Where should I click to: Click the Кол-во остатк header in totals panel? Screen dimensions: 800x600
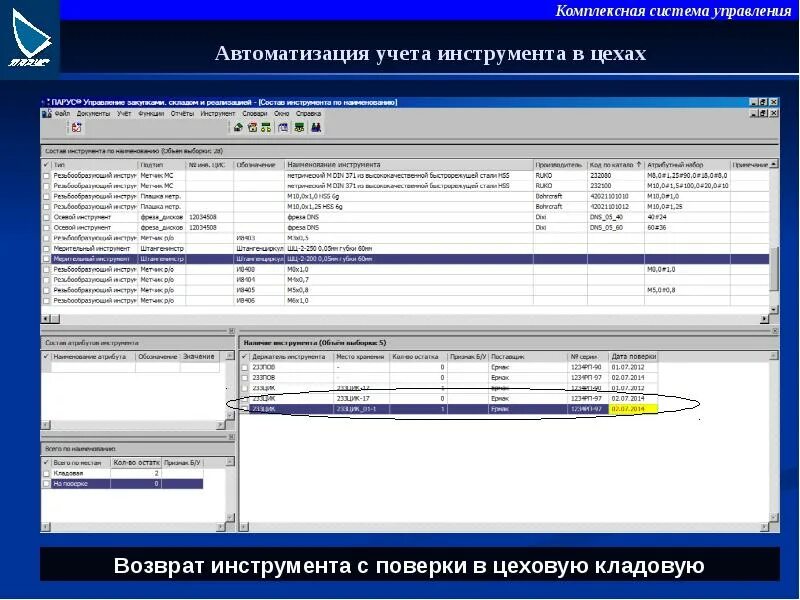tap(136, 463)
